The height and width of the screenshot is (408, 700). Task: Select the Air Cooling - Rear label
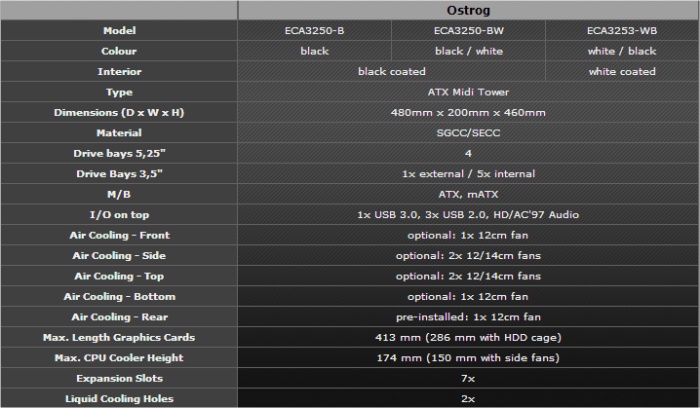119,317
